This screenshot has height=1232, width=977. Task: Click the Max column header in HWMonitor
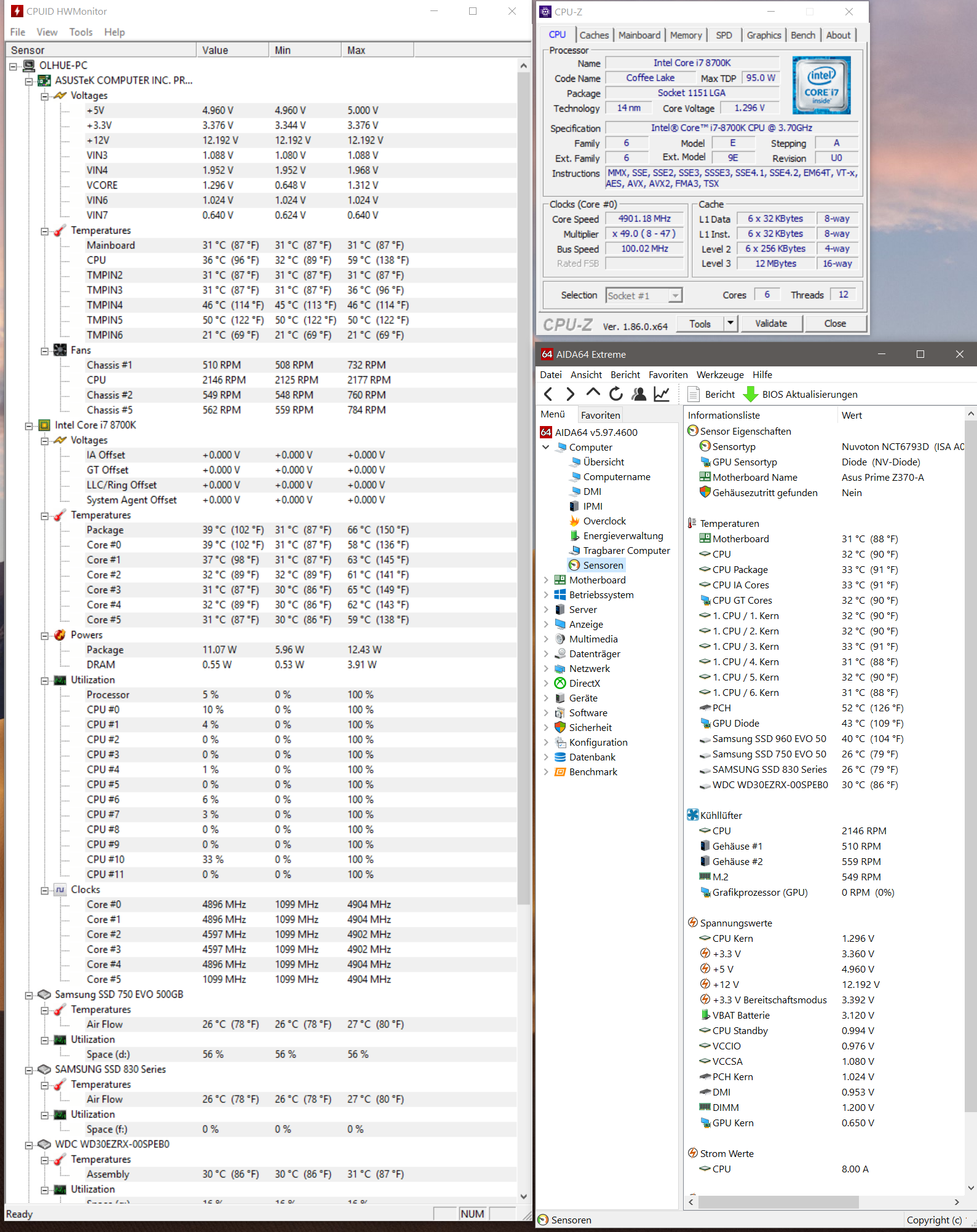click(377, 50)
